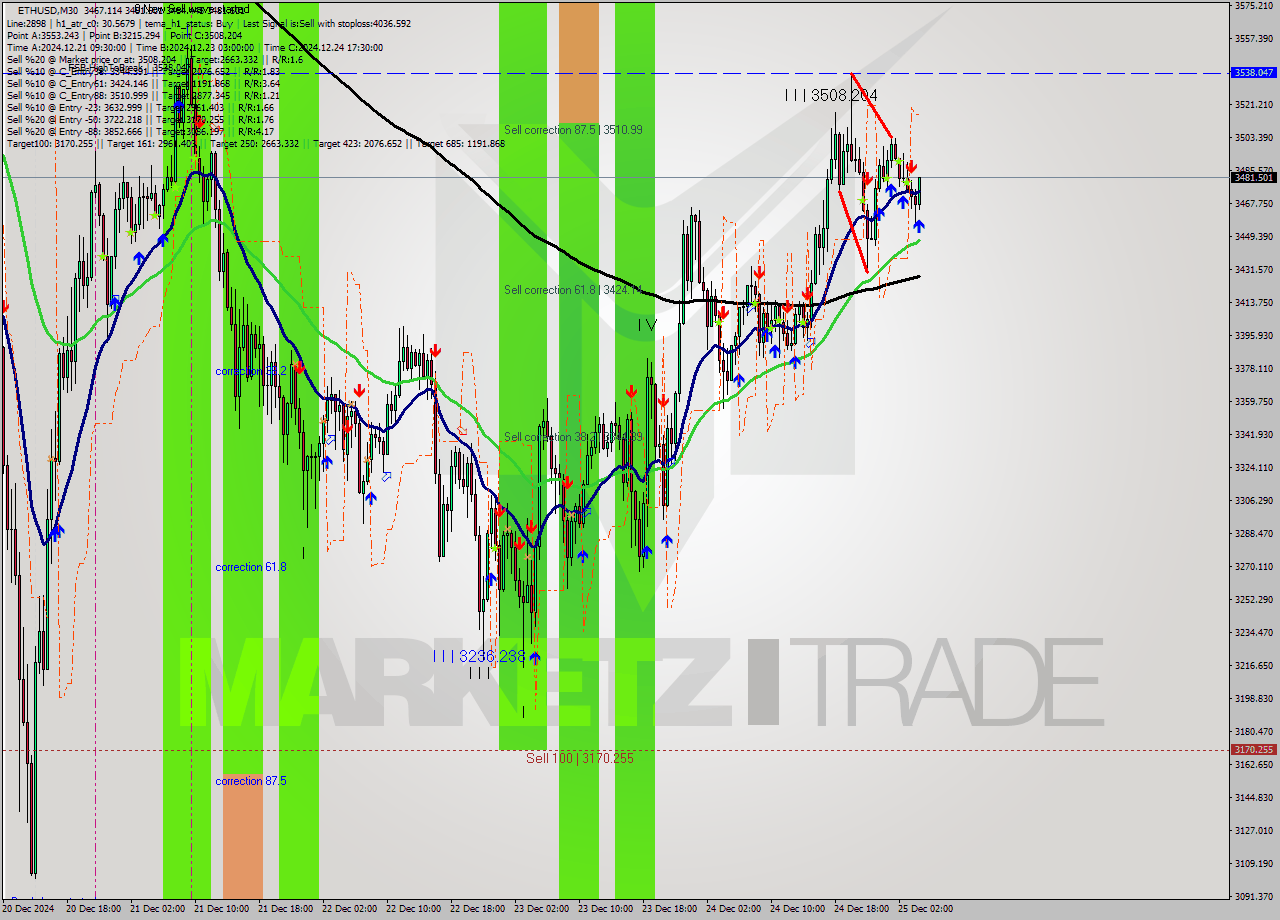Click price axis value 3144.830

tap(1253, 798)
